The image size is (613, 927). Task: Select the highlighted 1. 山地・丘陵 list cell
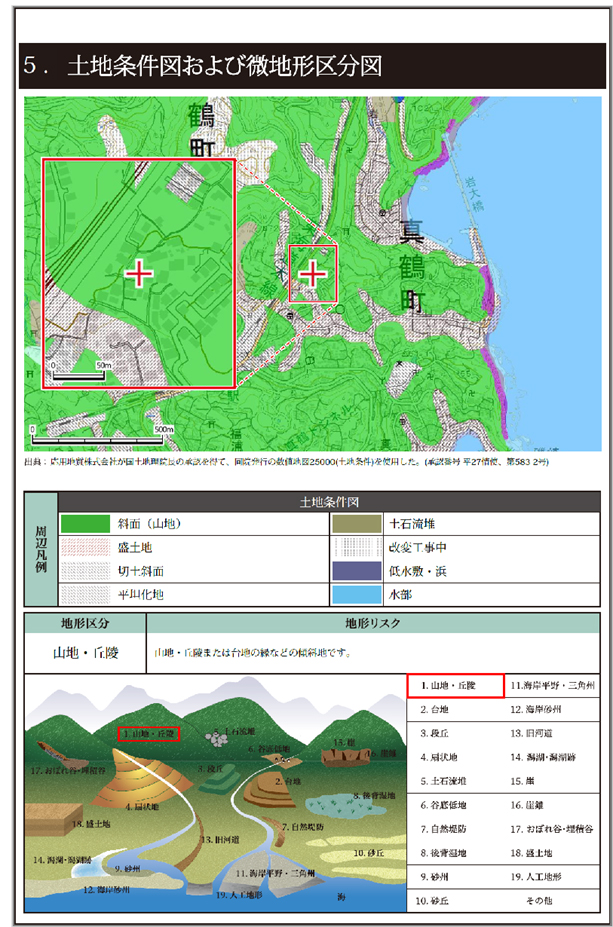click(x=455, y=686)
